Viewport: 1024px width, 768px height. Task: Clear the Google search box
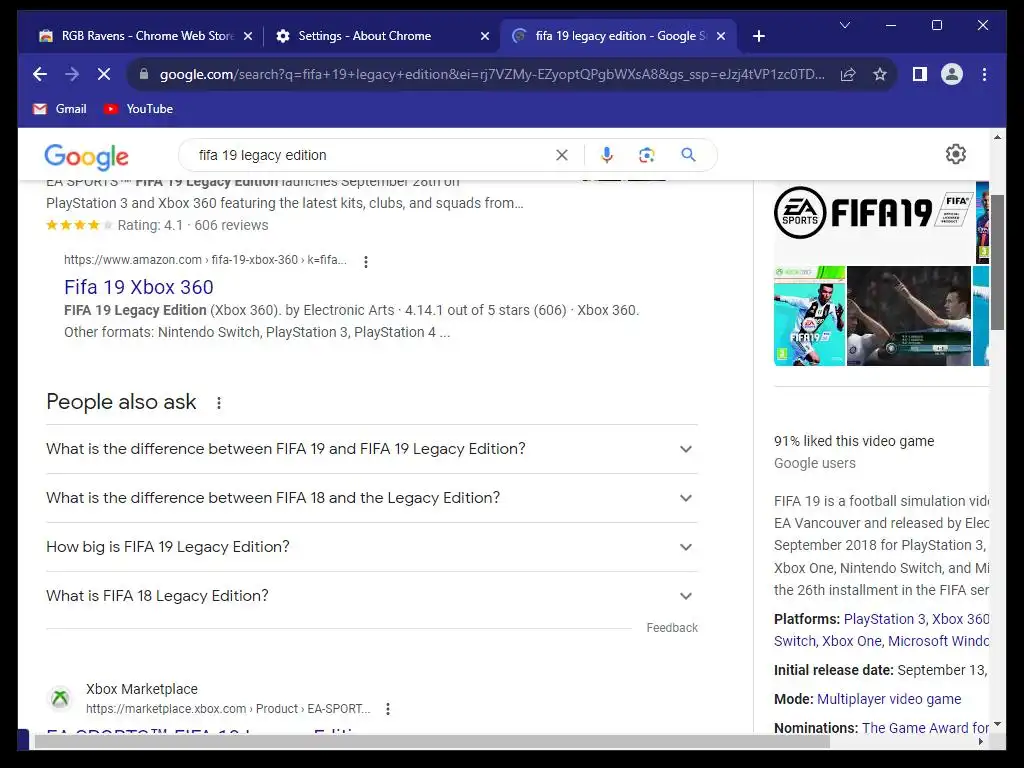pos(562,155)
